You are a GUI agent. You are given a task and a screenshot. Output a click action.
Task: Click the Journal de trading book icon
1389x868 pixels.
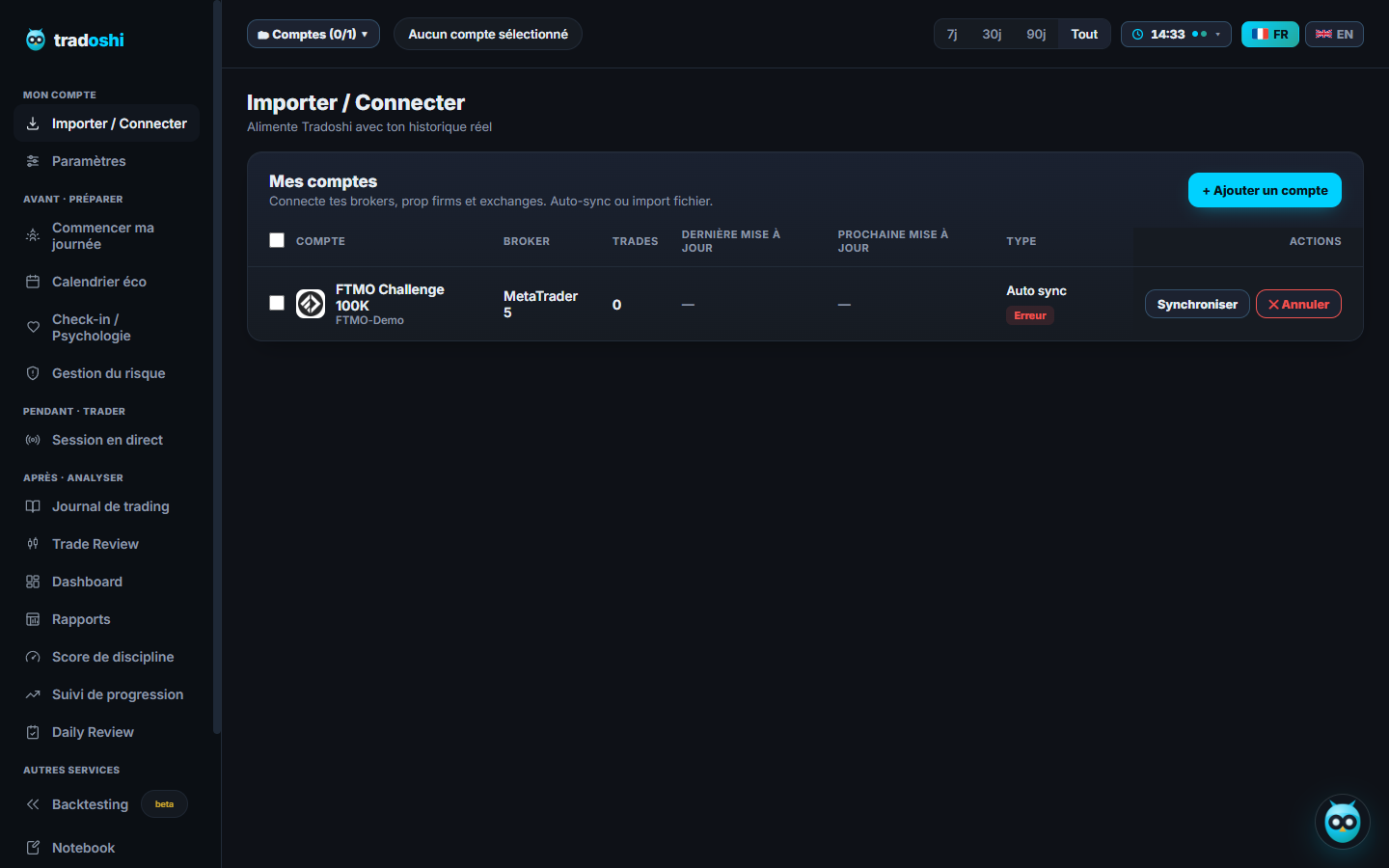pyautogui.click(x=33, y=506)
